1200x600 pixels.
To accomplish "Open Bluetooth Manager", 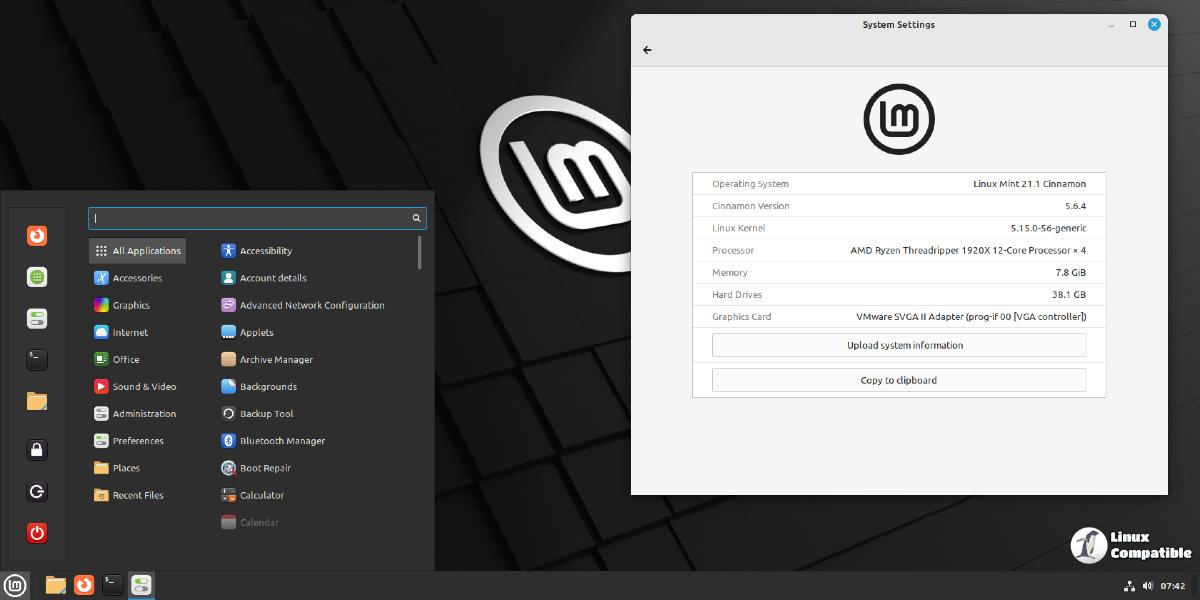I will click(x=273, y=440).
